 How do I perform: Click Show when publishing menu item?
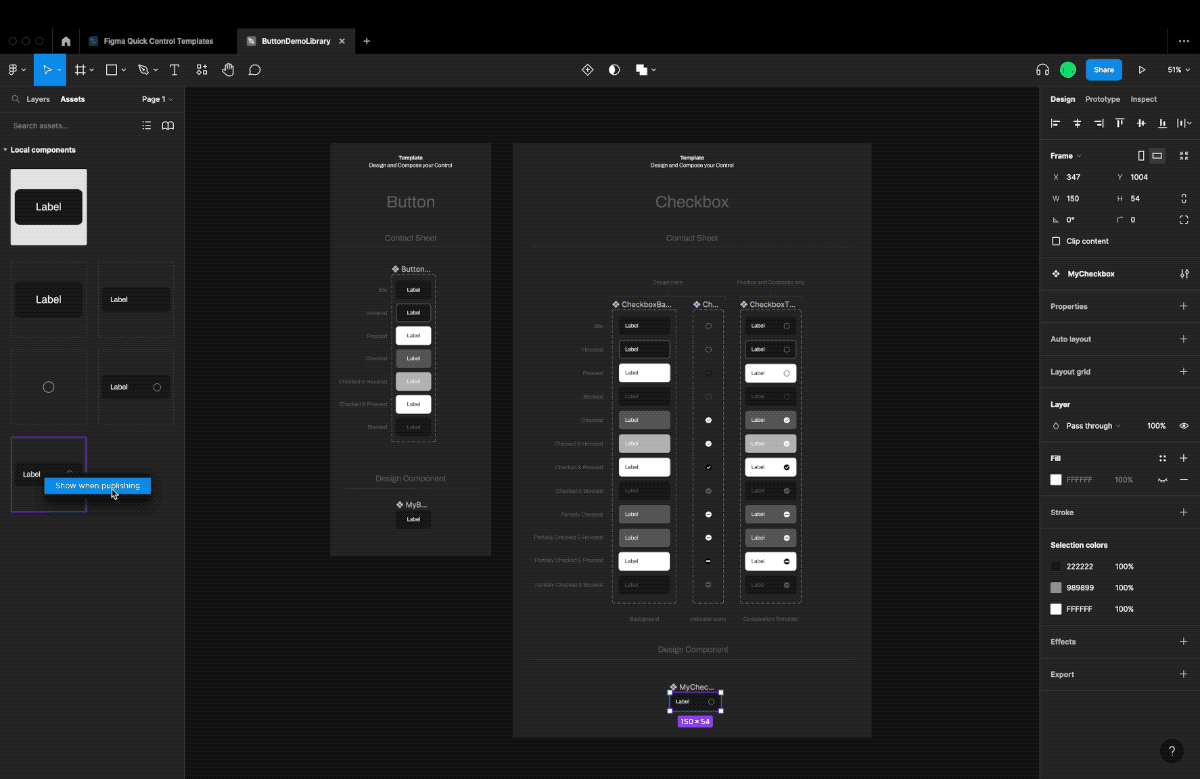point(97,486)
